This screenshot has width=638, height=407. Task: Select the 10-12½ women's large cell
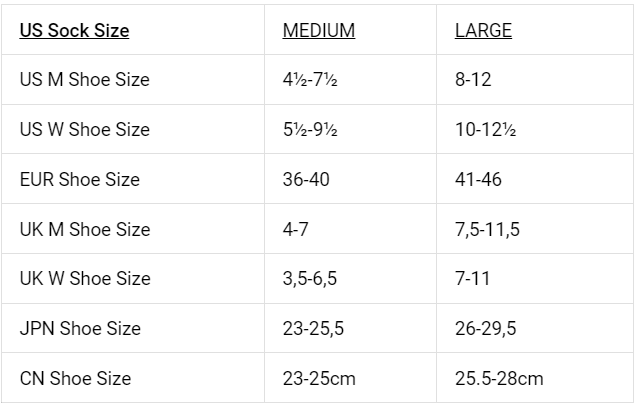pos(486,130)
